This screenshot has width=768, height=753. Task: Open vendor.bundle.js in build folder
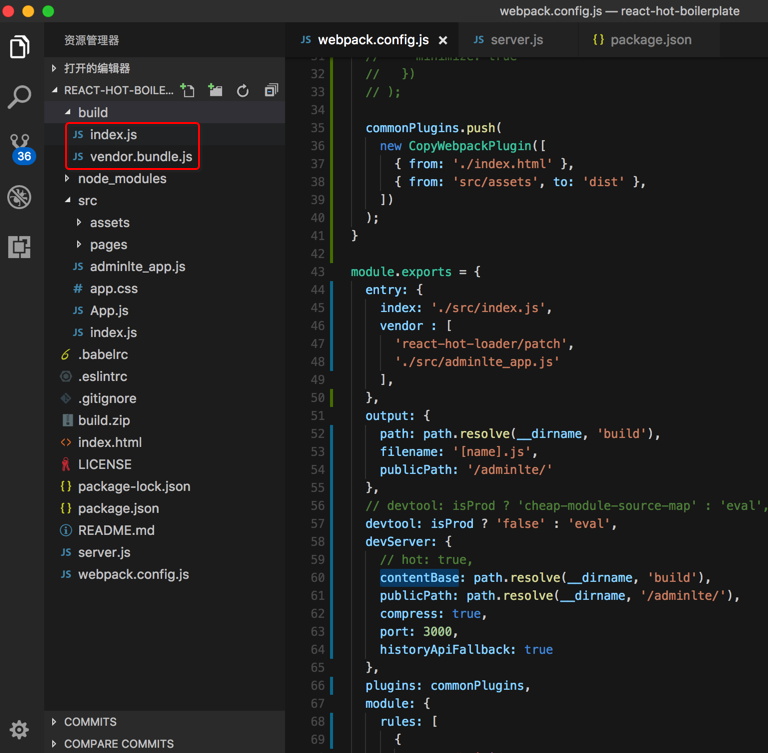(x=140, y=157)
